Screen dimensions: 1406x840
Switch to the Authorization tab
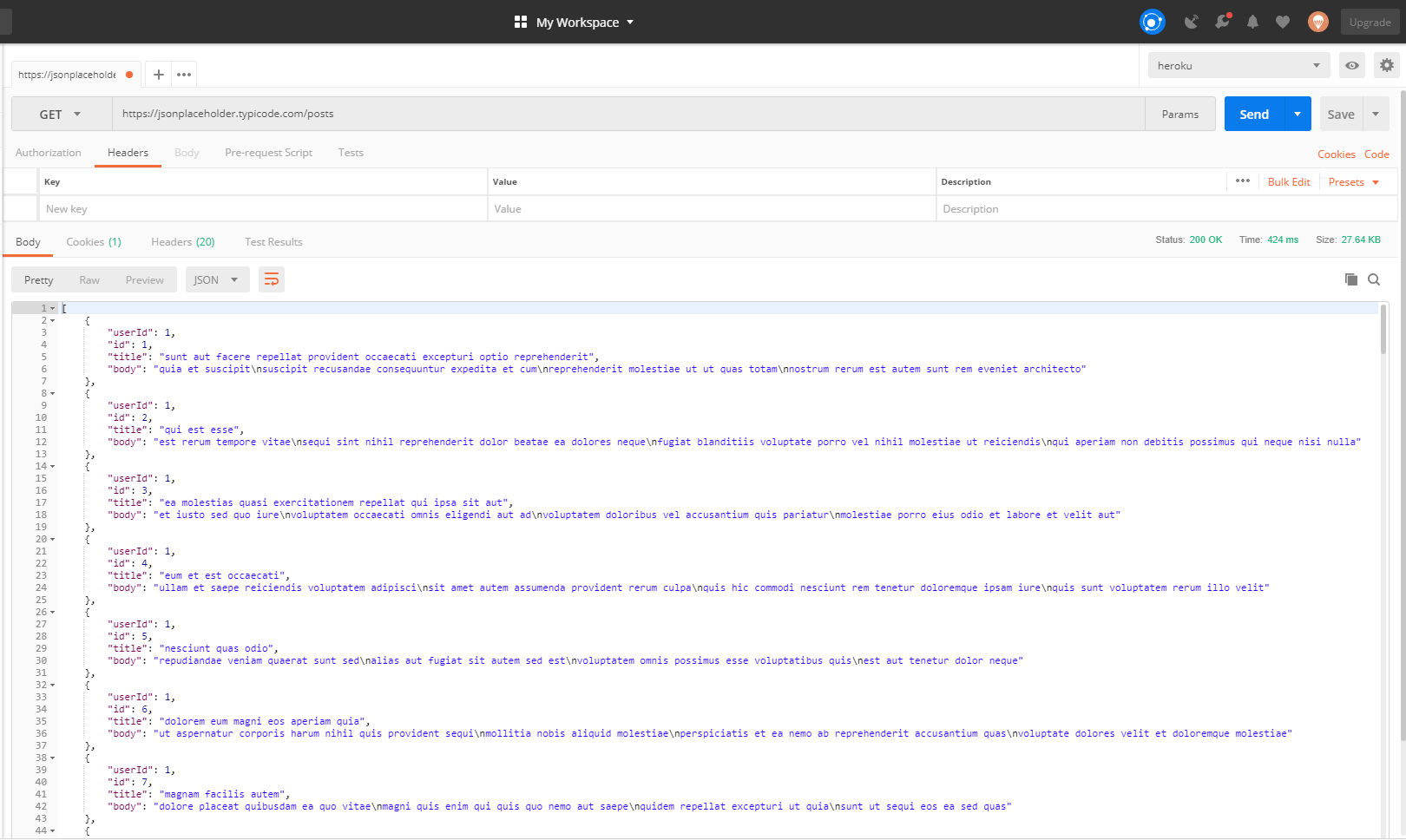pos(49,153)
